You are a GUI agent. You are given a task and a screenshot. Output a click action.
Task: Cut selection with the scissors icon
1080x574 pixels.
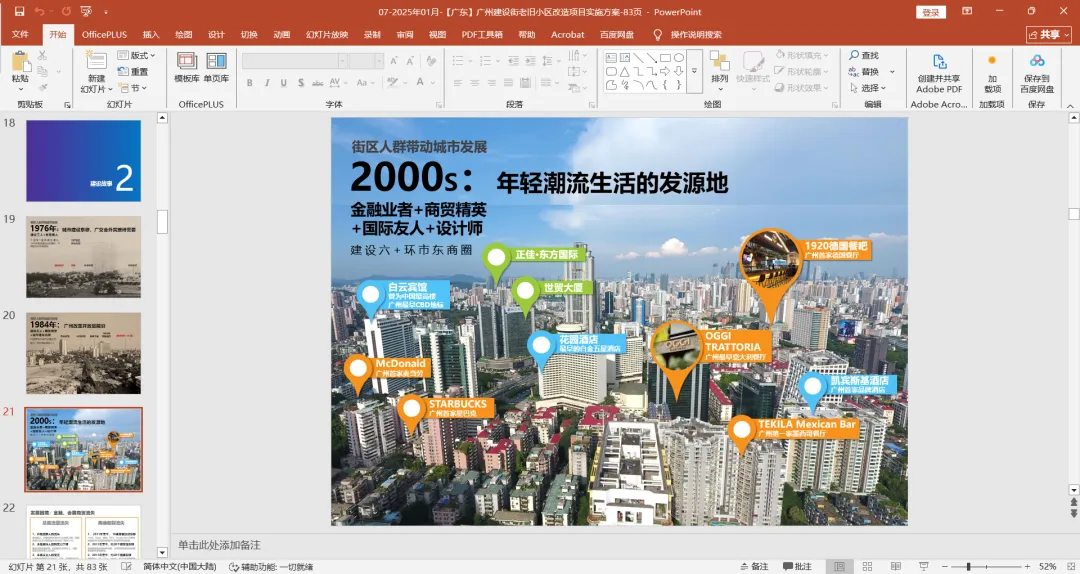tap(43, 55)
